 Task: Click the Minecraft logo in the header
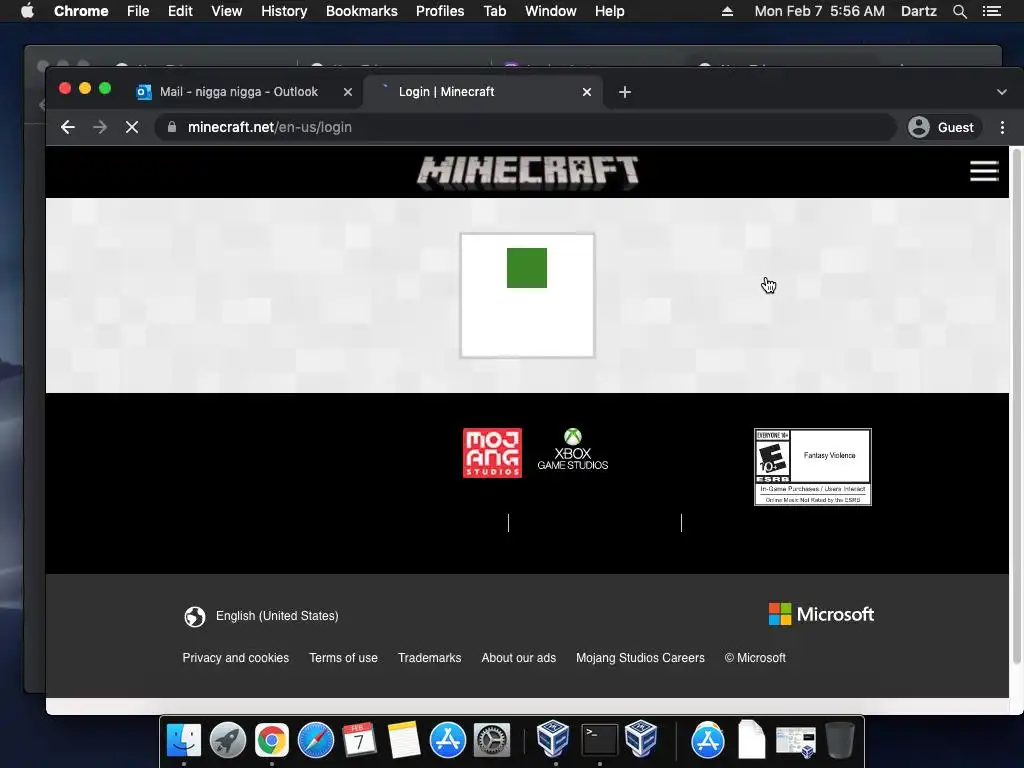click(528, 172)
